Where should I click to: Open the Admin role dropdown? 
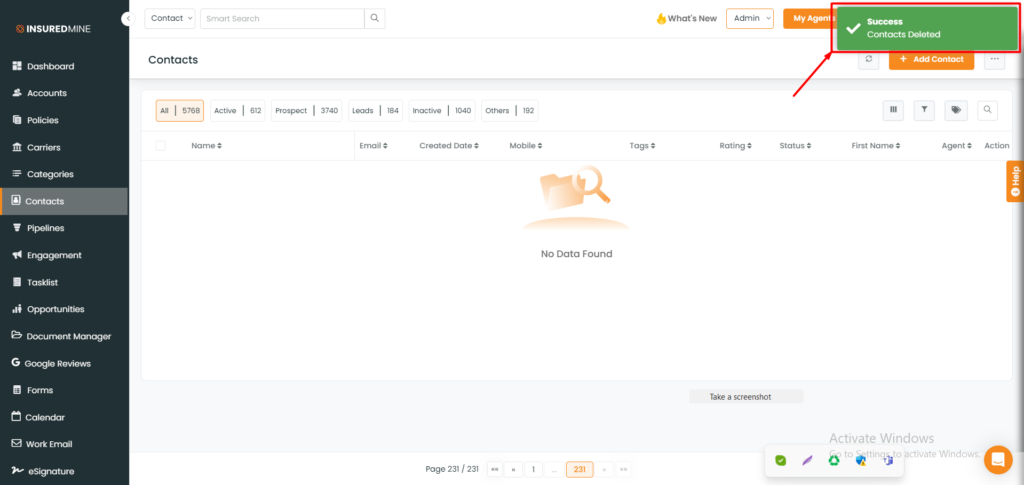click(x=750, y=18)
